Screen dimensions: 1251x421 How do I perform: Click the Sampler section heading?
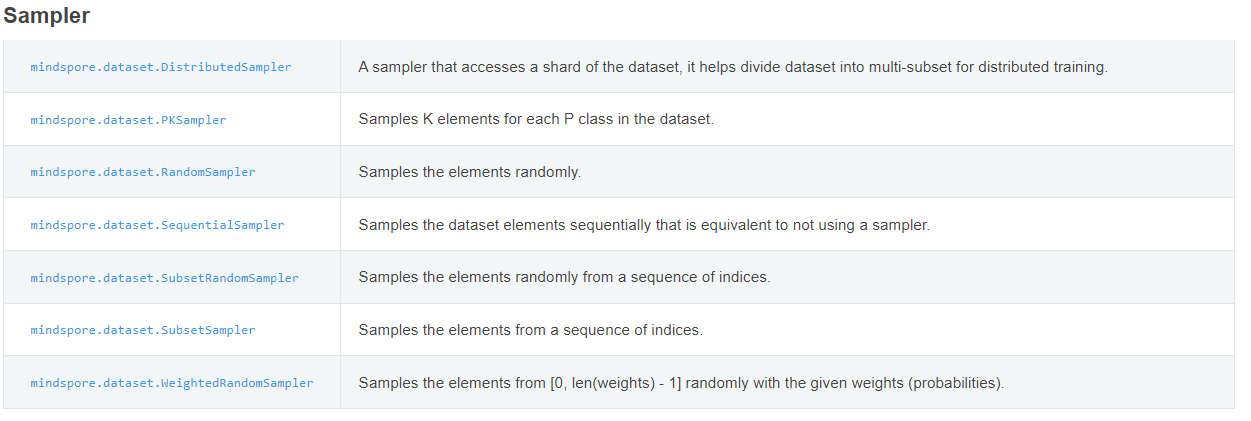coord(47,17)
